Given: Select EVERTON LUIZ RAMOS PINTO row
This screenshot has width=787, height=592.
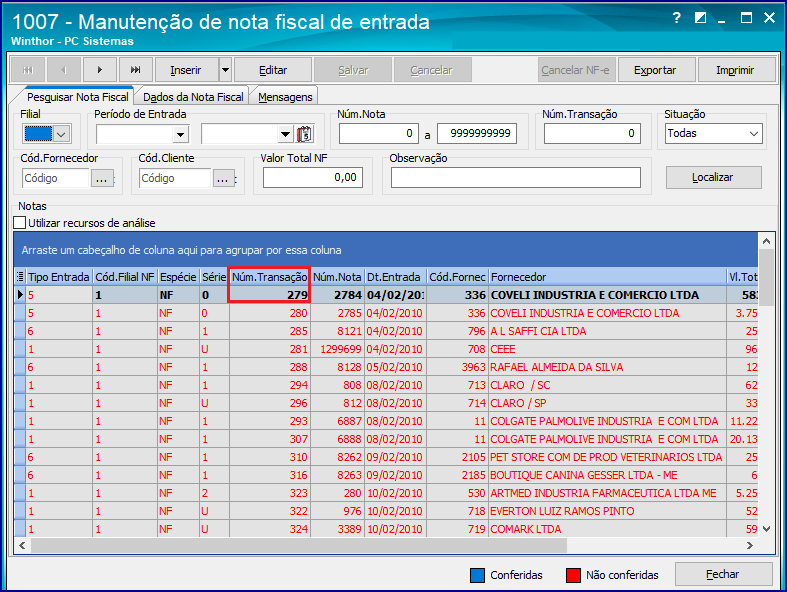Looking at the screenshot, I should [x=386, y=511].
